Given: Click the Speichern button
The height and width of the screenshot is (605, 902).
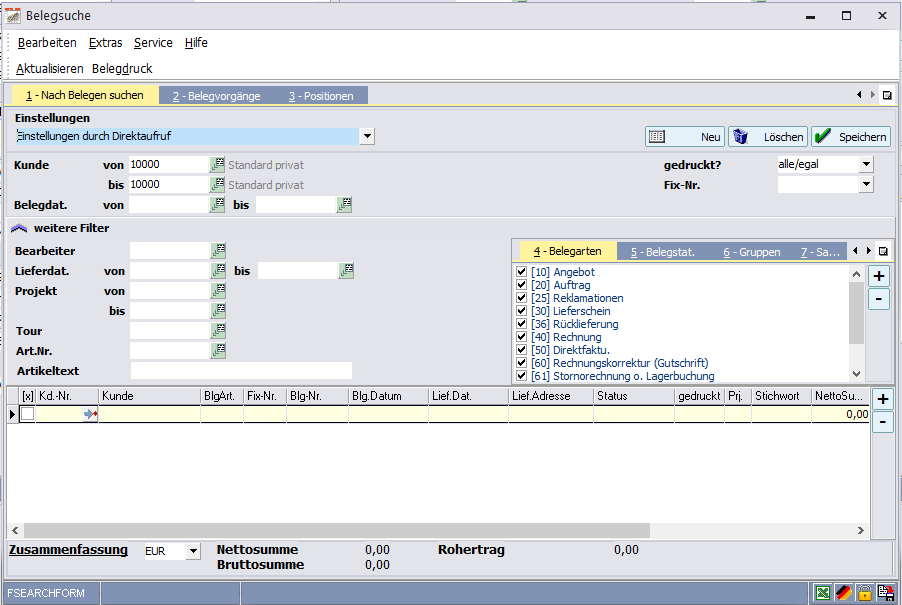Looking at the screenshot, I should pos(851,137).
